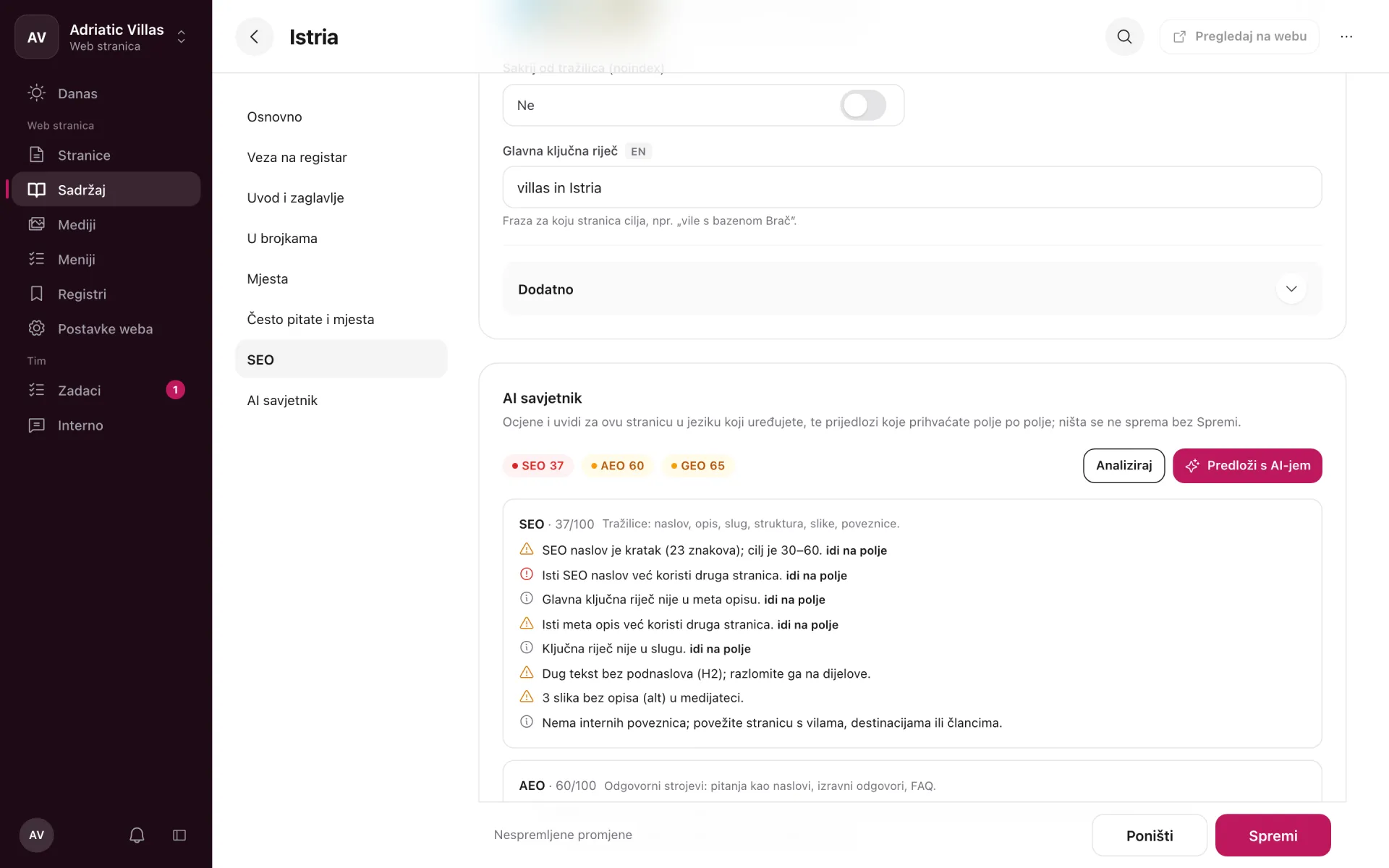
Task: Click the Zadaci checklist icon
Action: [x=36, y=391]
